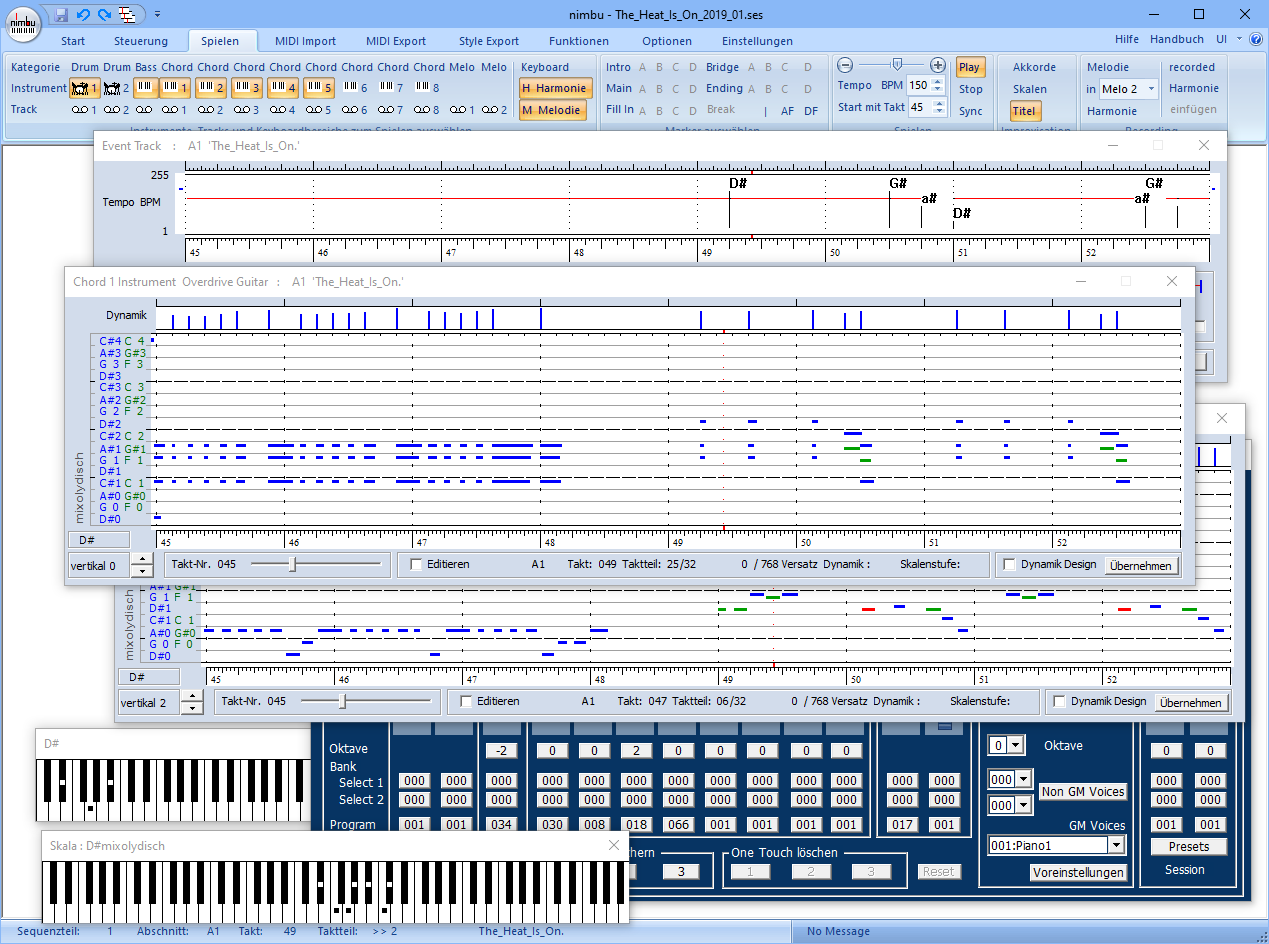Enable Editieren checkbox in the vertikal 2 window
This screenshot has width=1269, height=944.
click(466, 702)
